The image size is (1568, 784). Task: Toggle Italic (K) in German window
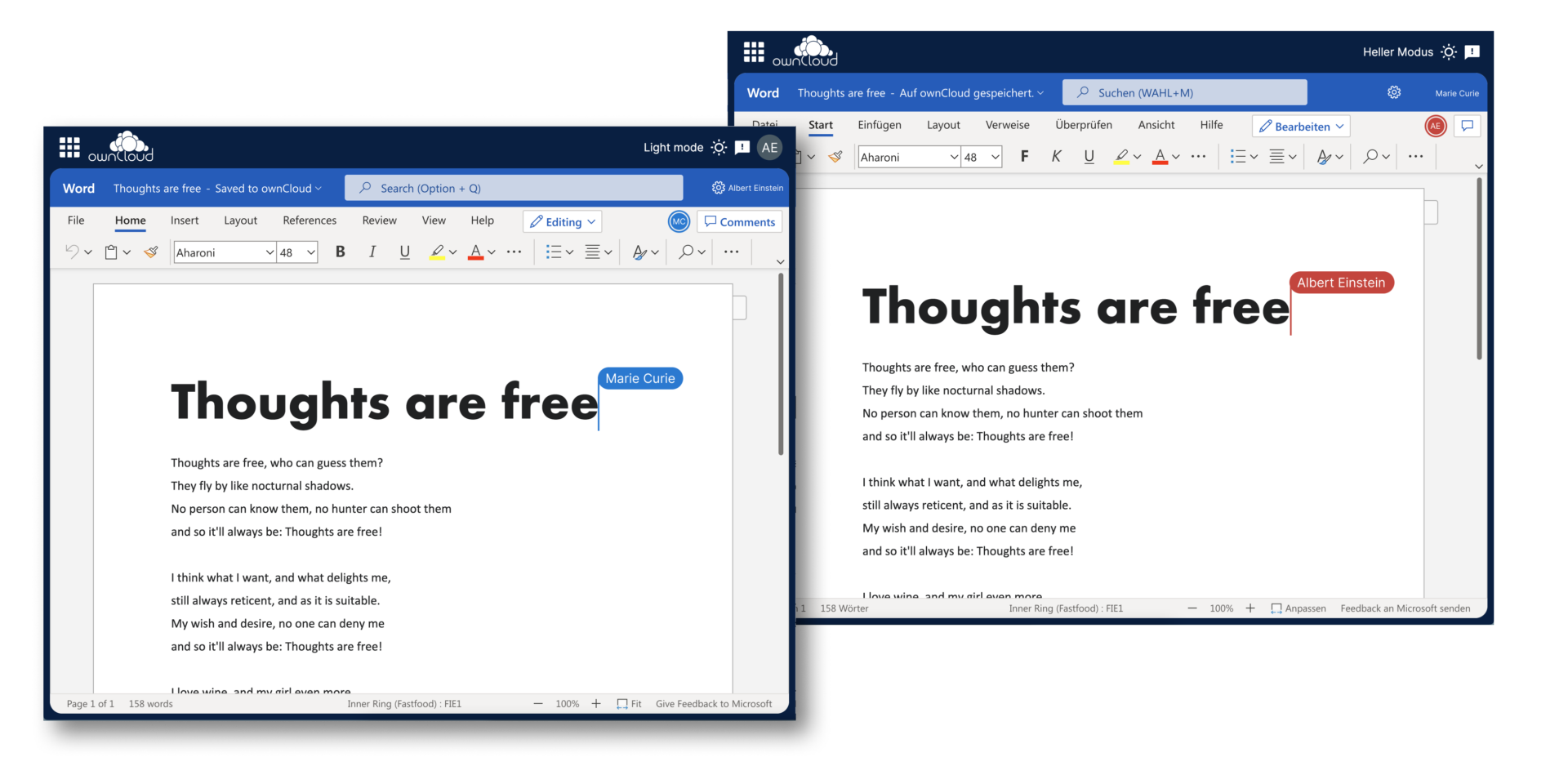(1056, 156)
